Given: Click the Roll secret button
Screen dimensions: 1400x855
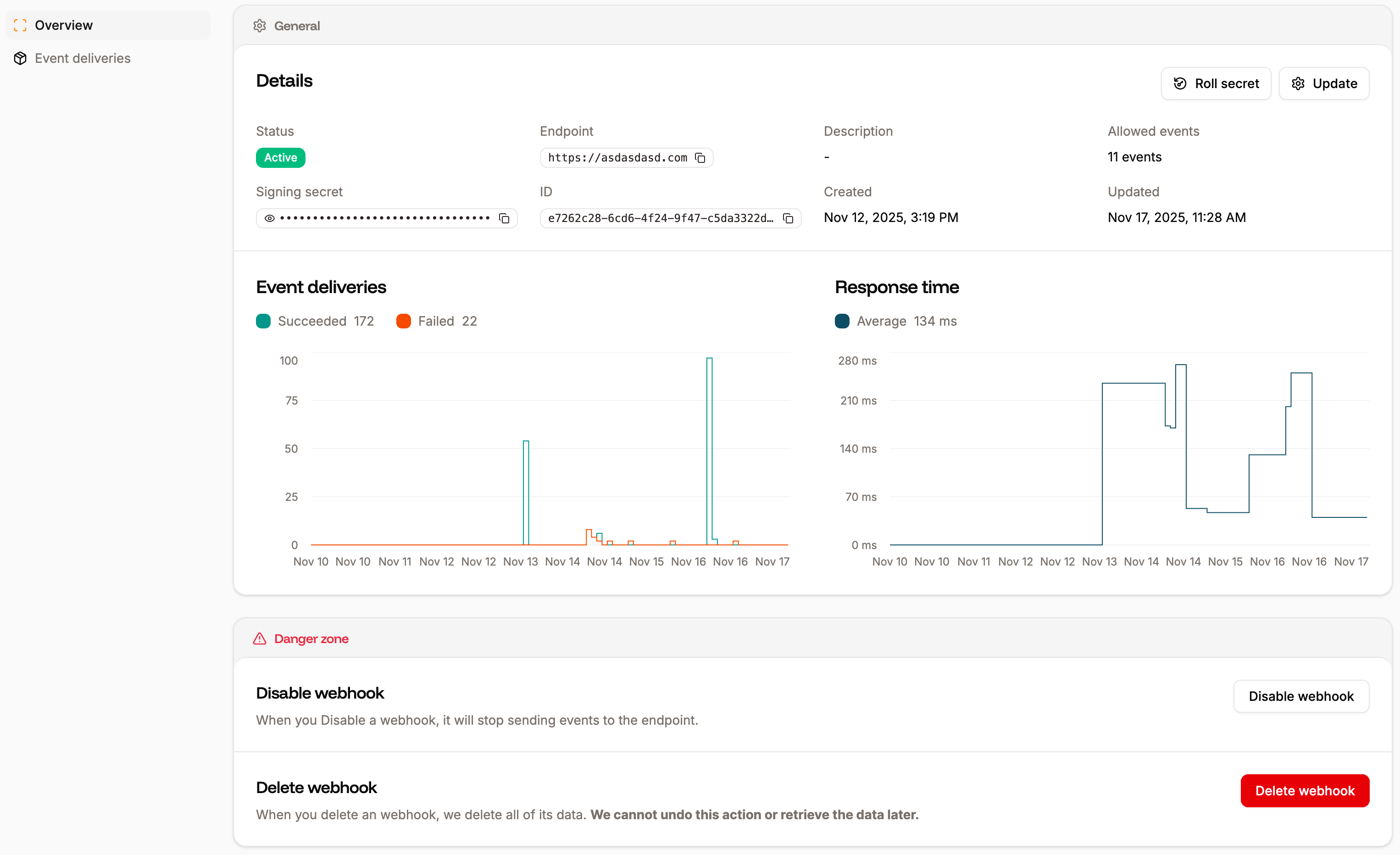Looking at the screenshot, I should pos(1215,83).
